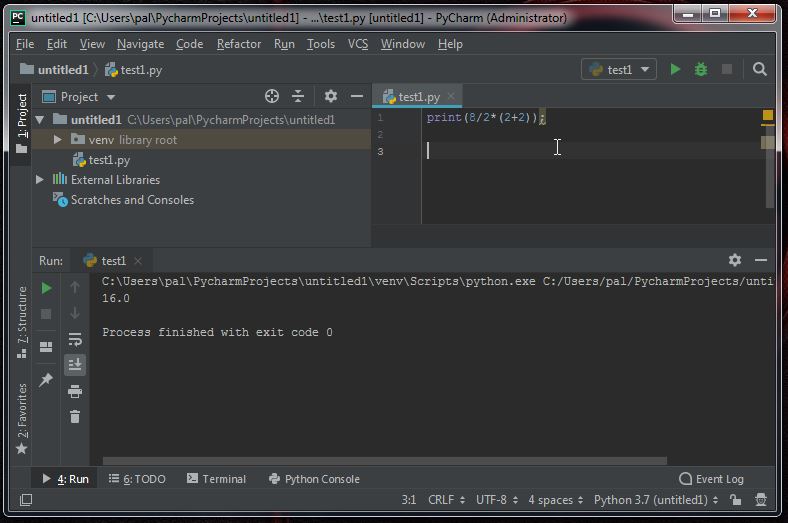
Task: Open the Refactor menu
Action: pos(239,44)
